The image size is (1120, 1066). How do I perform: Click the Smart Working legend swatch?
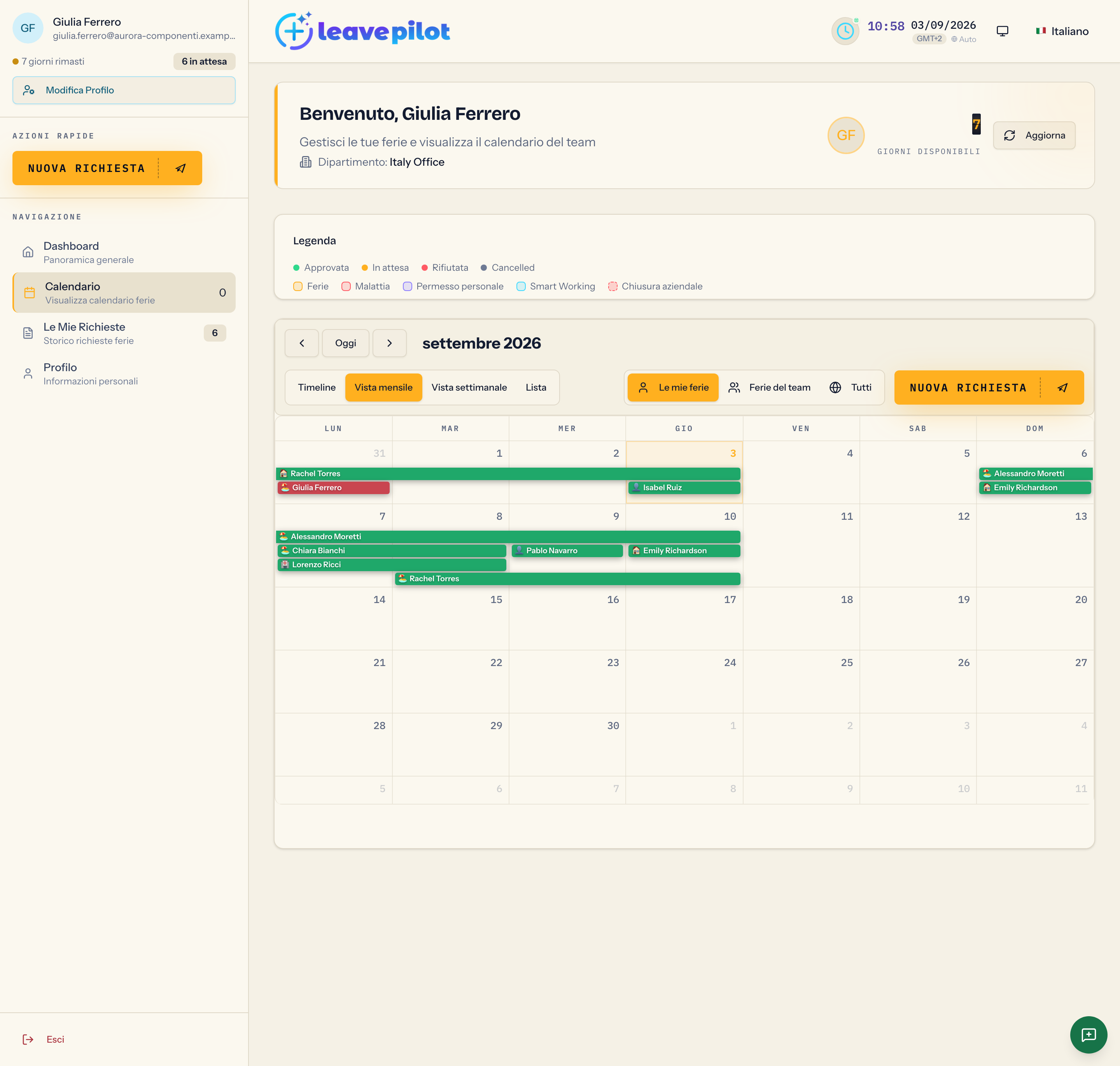point(521,286)
